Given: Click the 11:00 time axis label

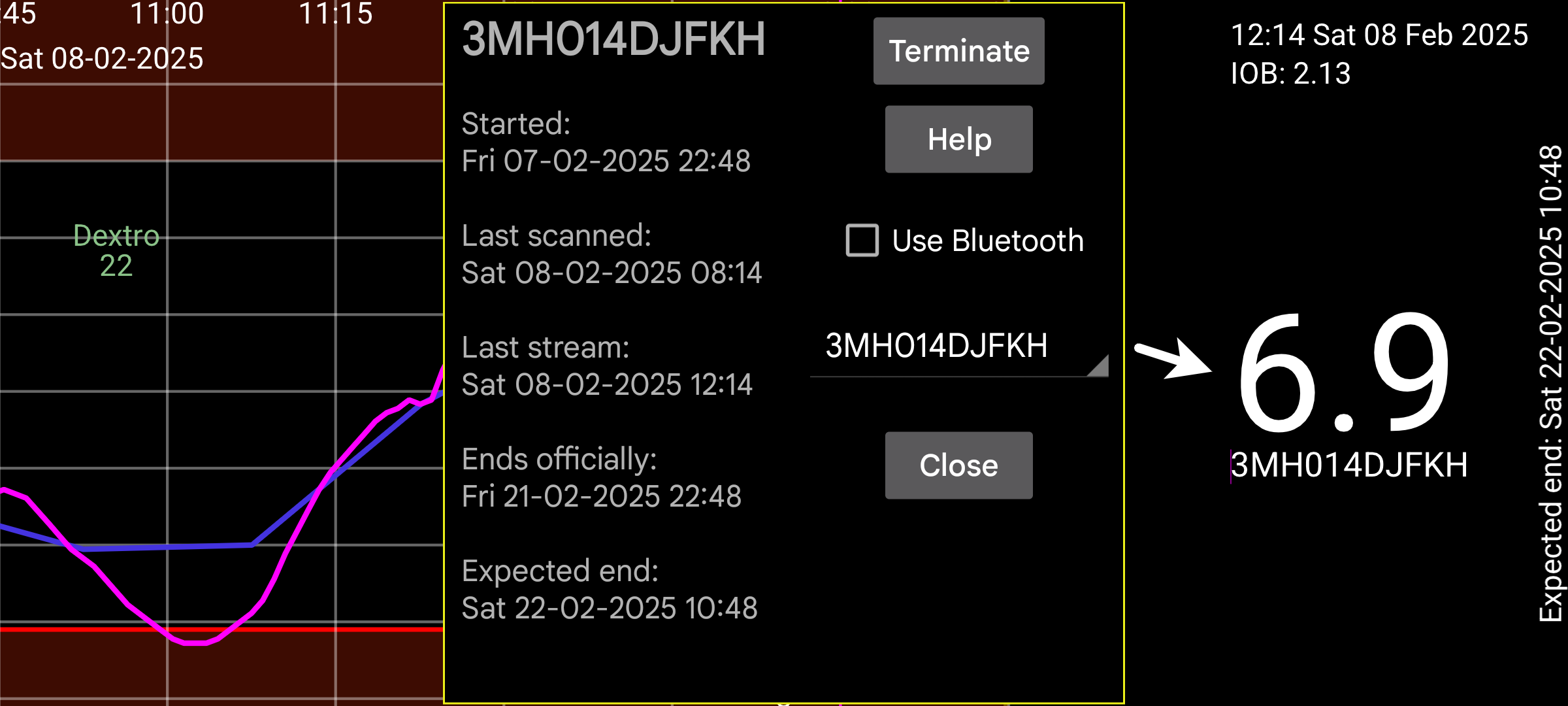Looking at the screenshot, I should tap(167, 13).
